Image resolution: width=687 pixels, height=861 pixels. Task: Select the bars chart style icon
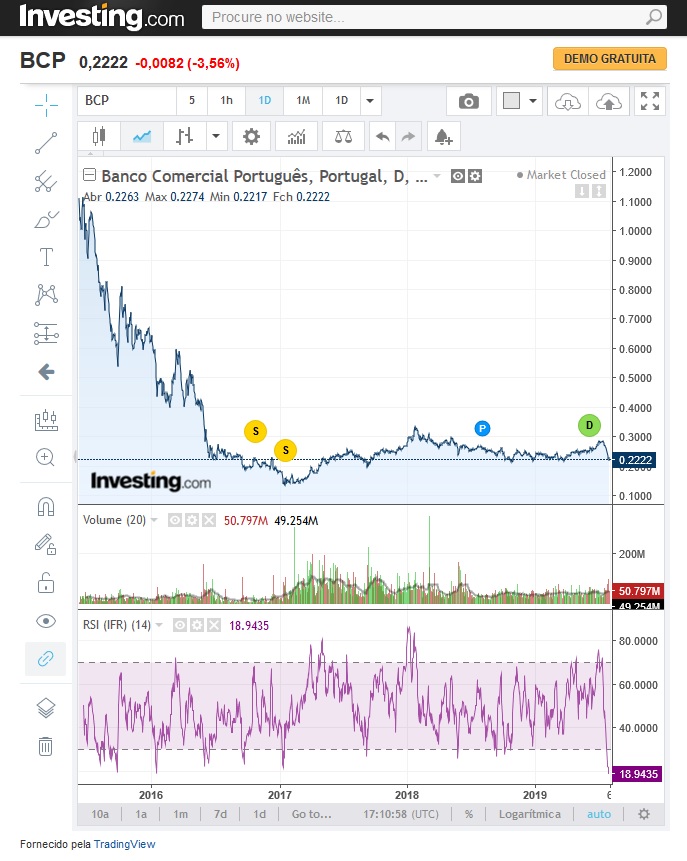185,136
